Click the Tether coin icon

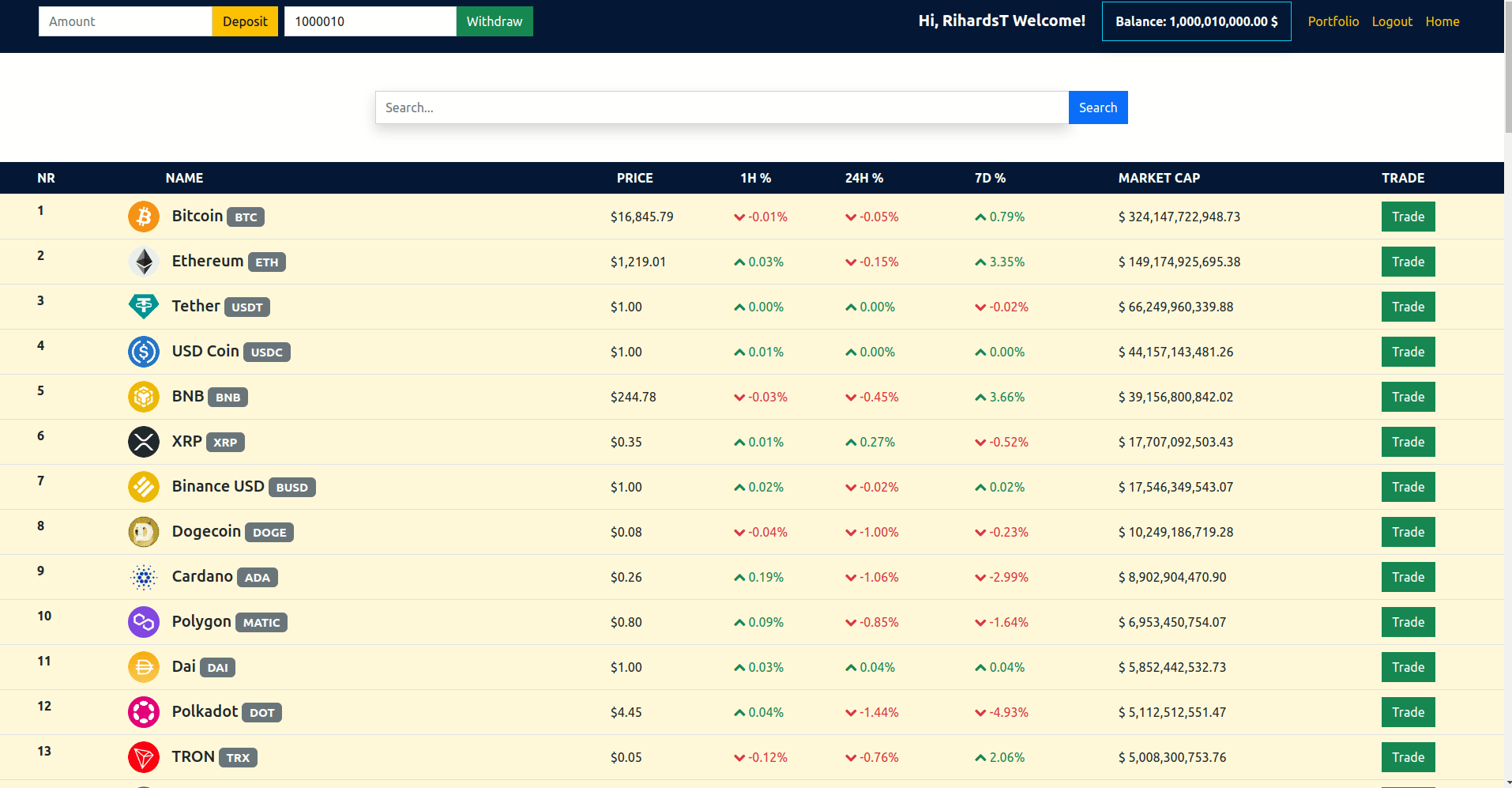pos(144,307)
